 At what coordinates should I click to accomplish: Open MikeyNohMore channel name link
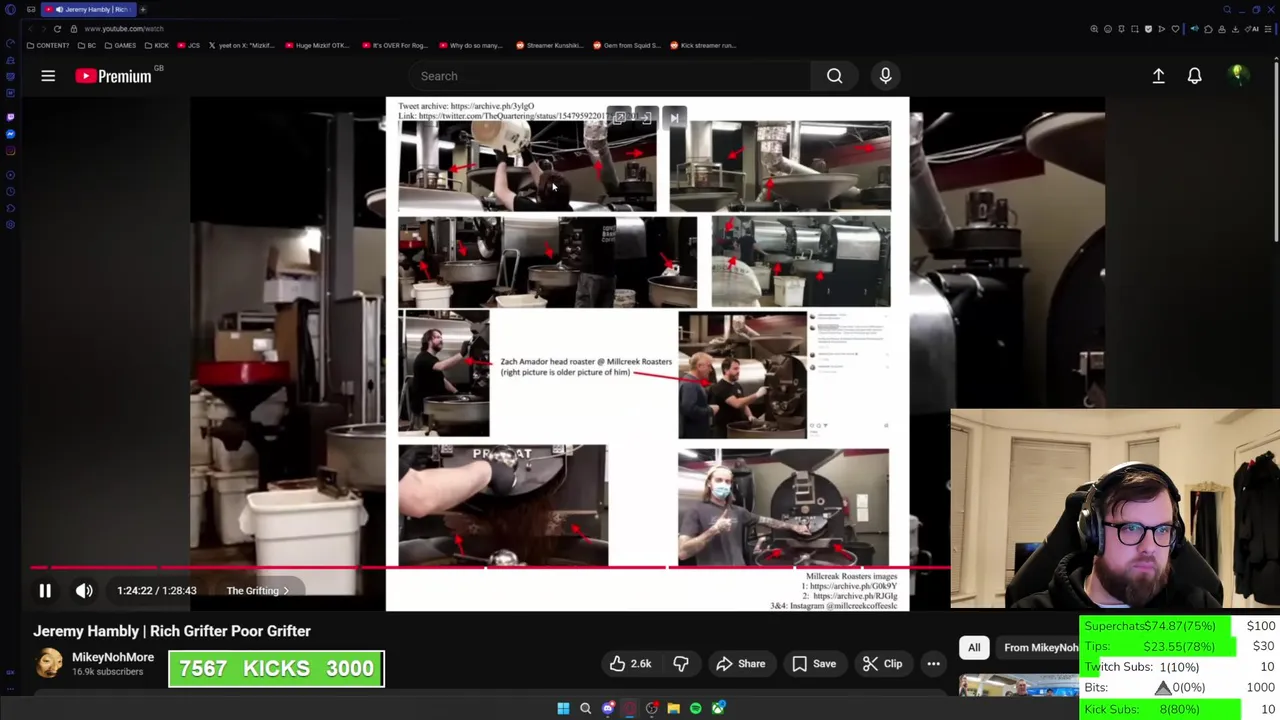click(x=113, y=657)
